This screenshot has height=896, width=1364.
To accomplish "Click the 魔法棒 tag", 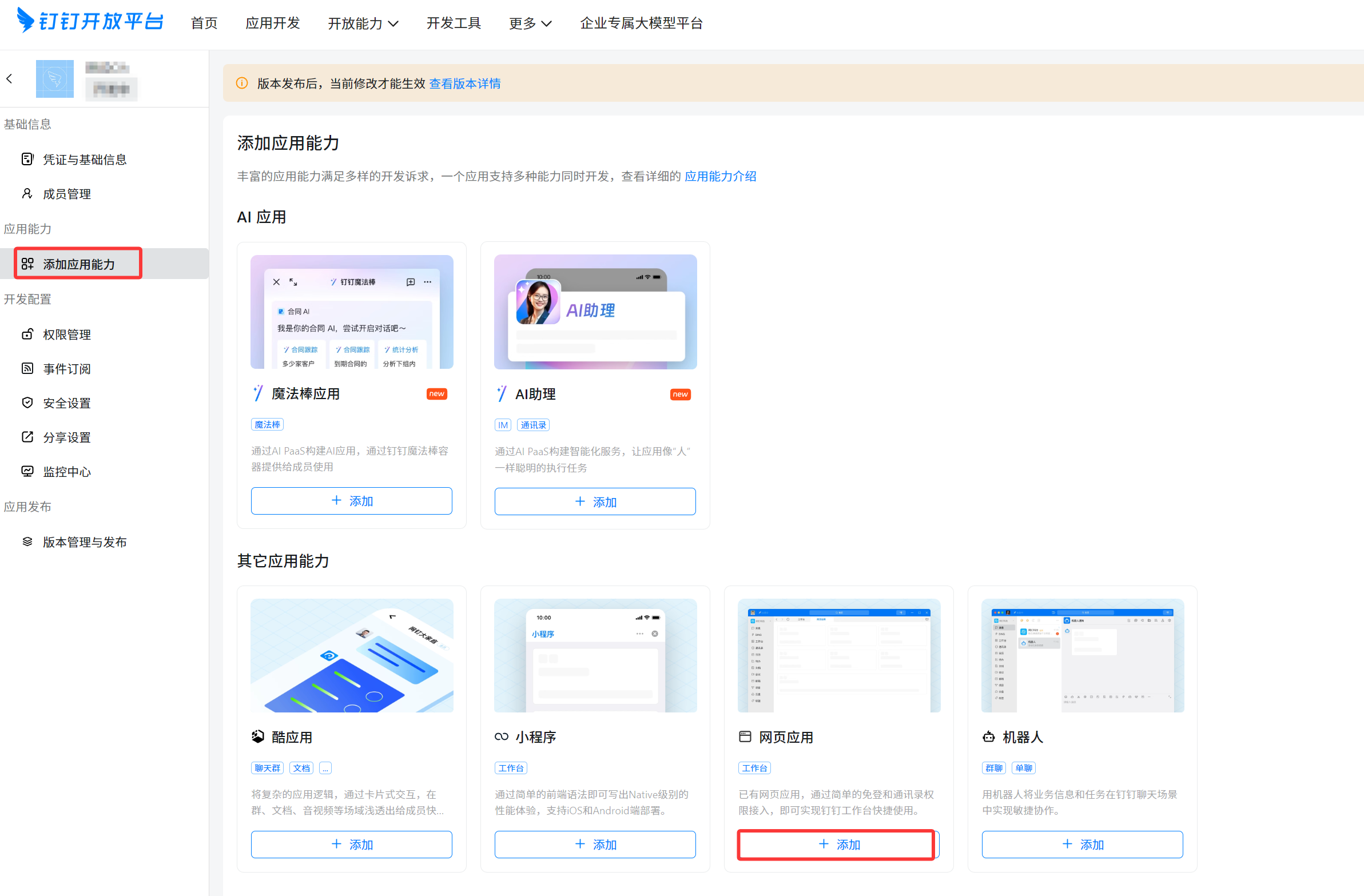I will coord(267,424).
